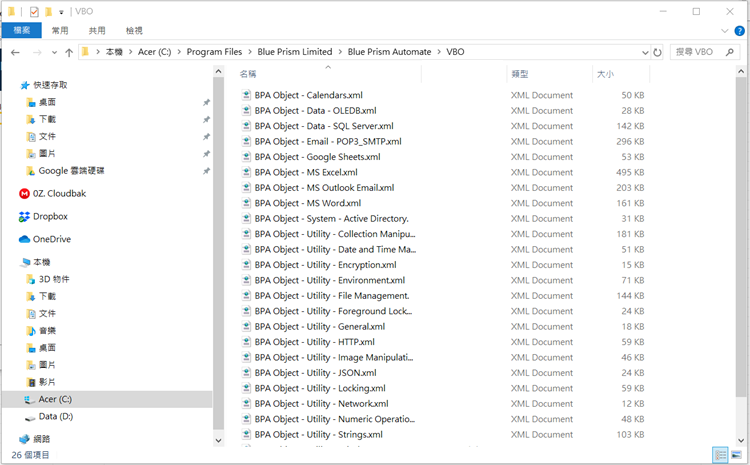
Task: Select Data (D:) drive in tree
Action: 55,416
